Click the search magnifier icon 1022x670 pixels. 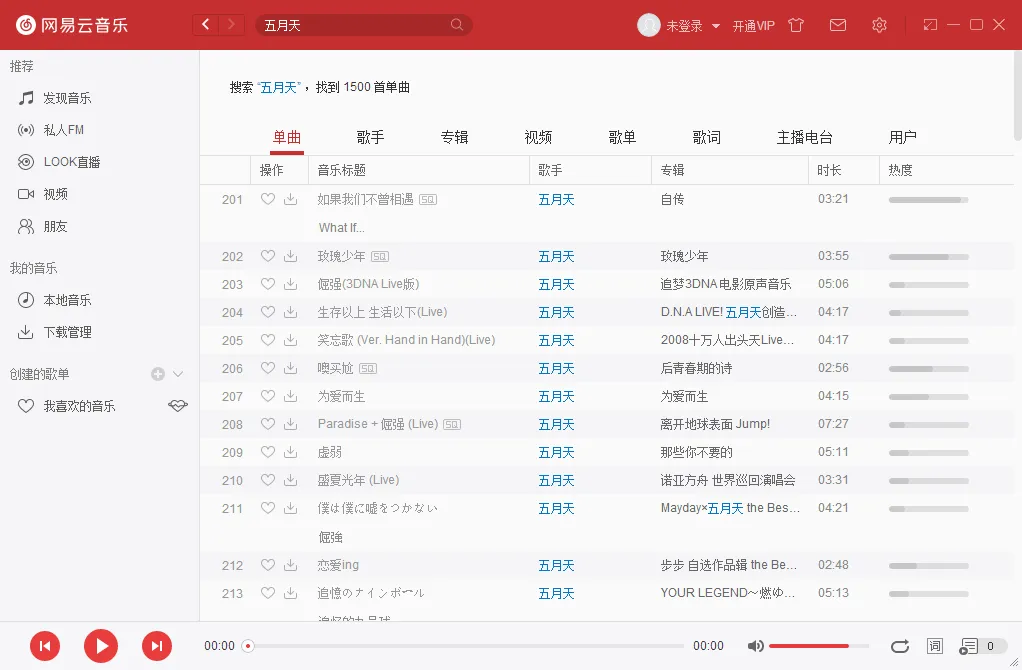pyautogui.click(x=457, y=25)
